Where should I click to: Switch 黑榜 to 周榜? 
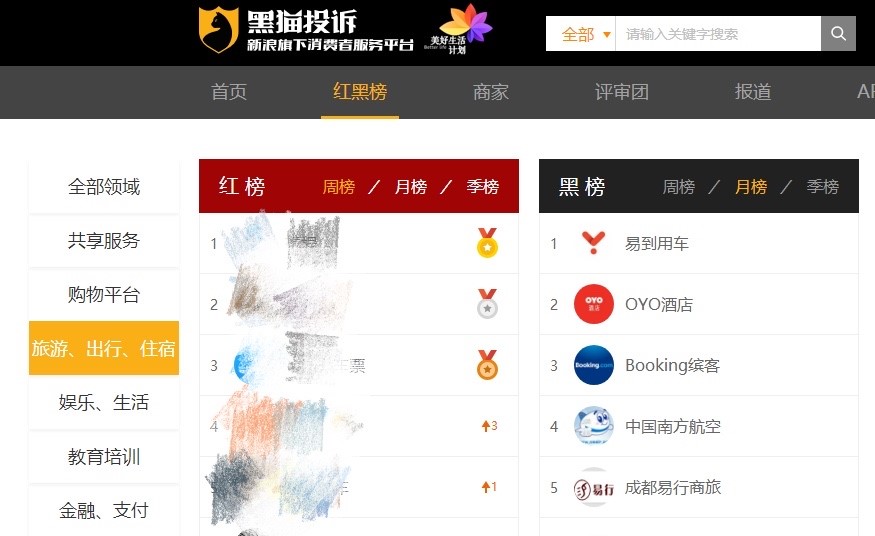(679, 186)
